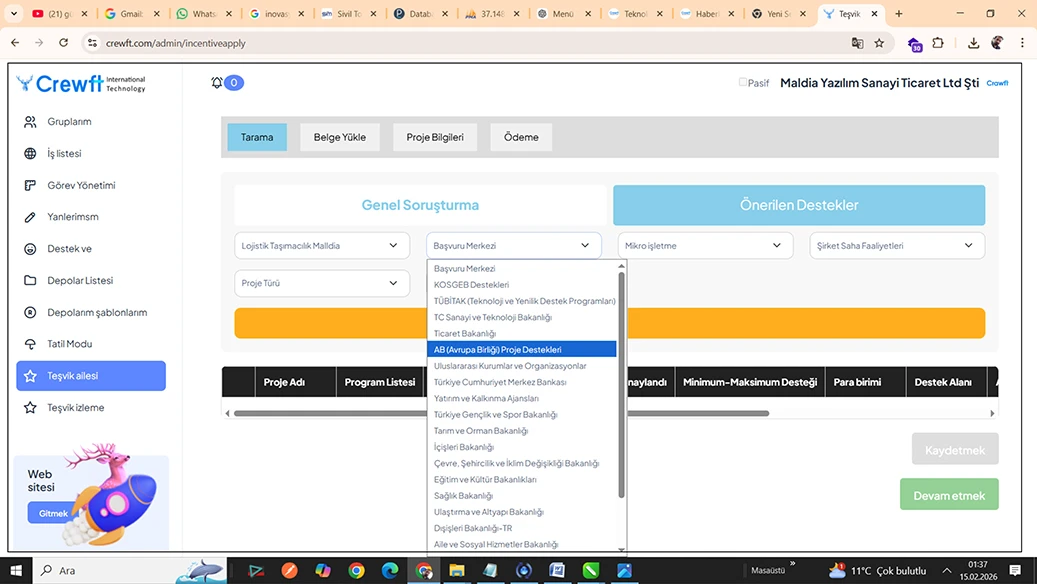Select the Teşvik izleme star icon

point(28,407)
